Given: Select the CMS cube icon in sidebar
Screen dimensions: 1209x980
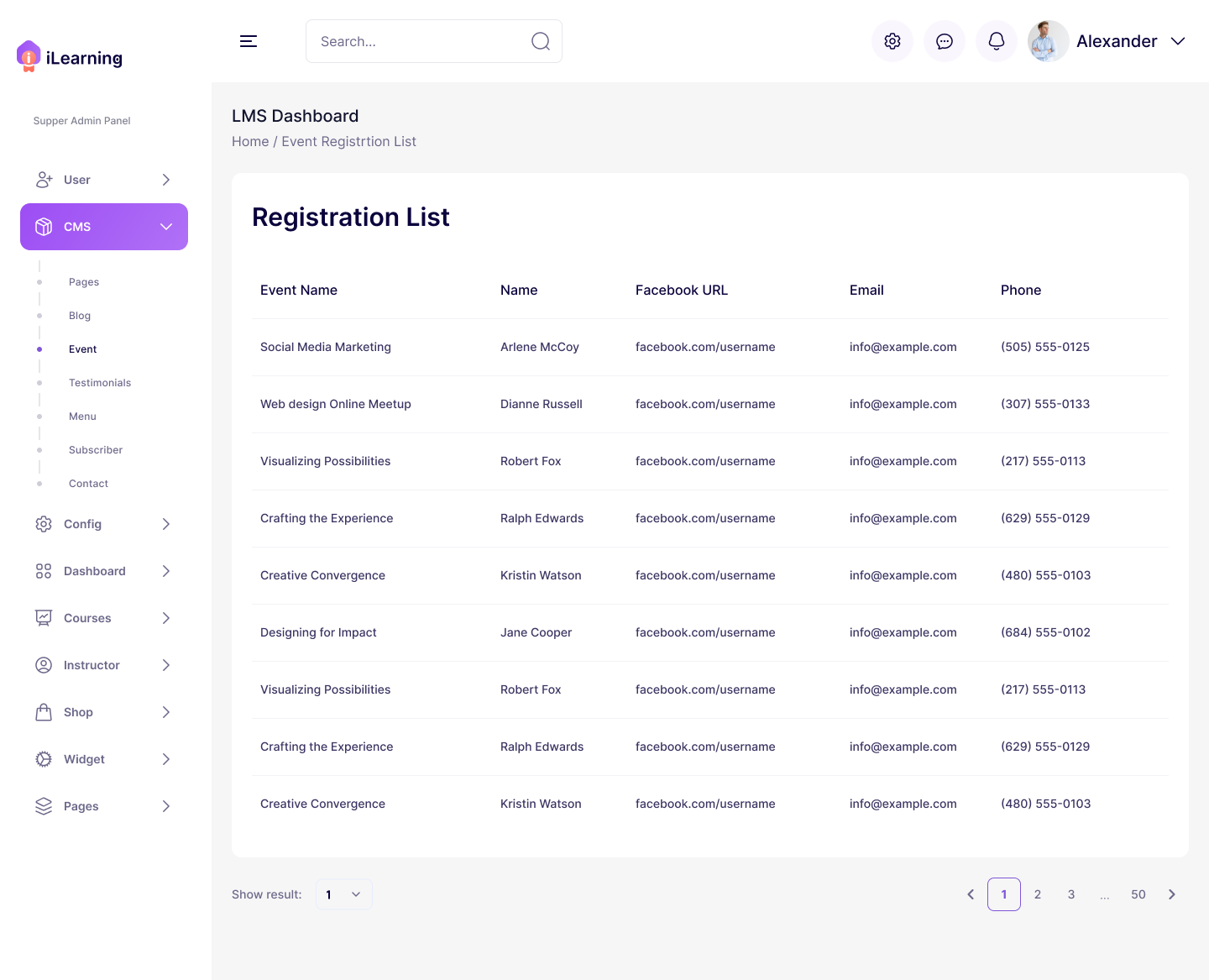Looking at the screenshot, I should coord(44,226).
